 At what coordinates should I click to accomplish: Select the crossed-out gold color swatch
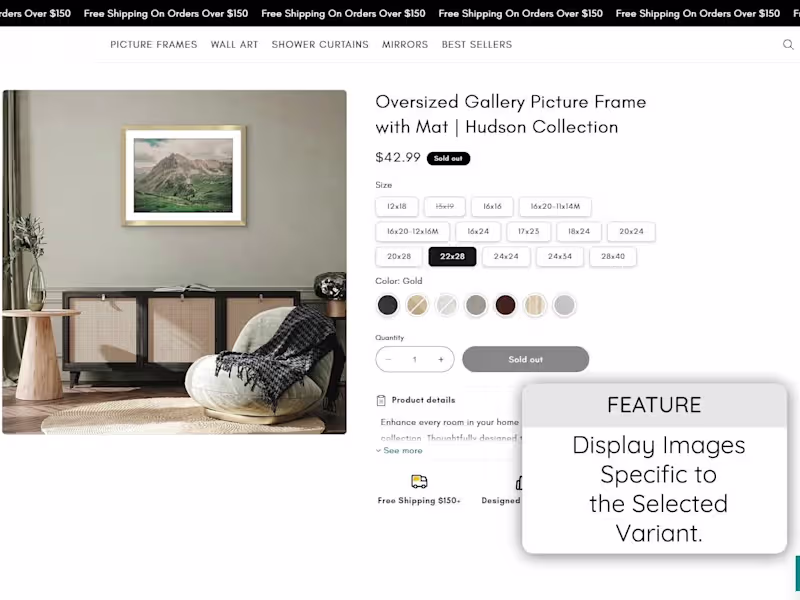click(x=417, y=305)
